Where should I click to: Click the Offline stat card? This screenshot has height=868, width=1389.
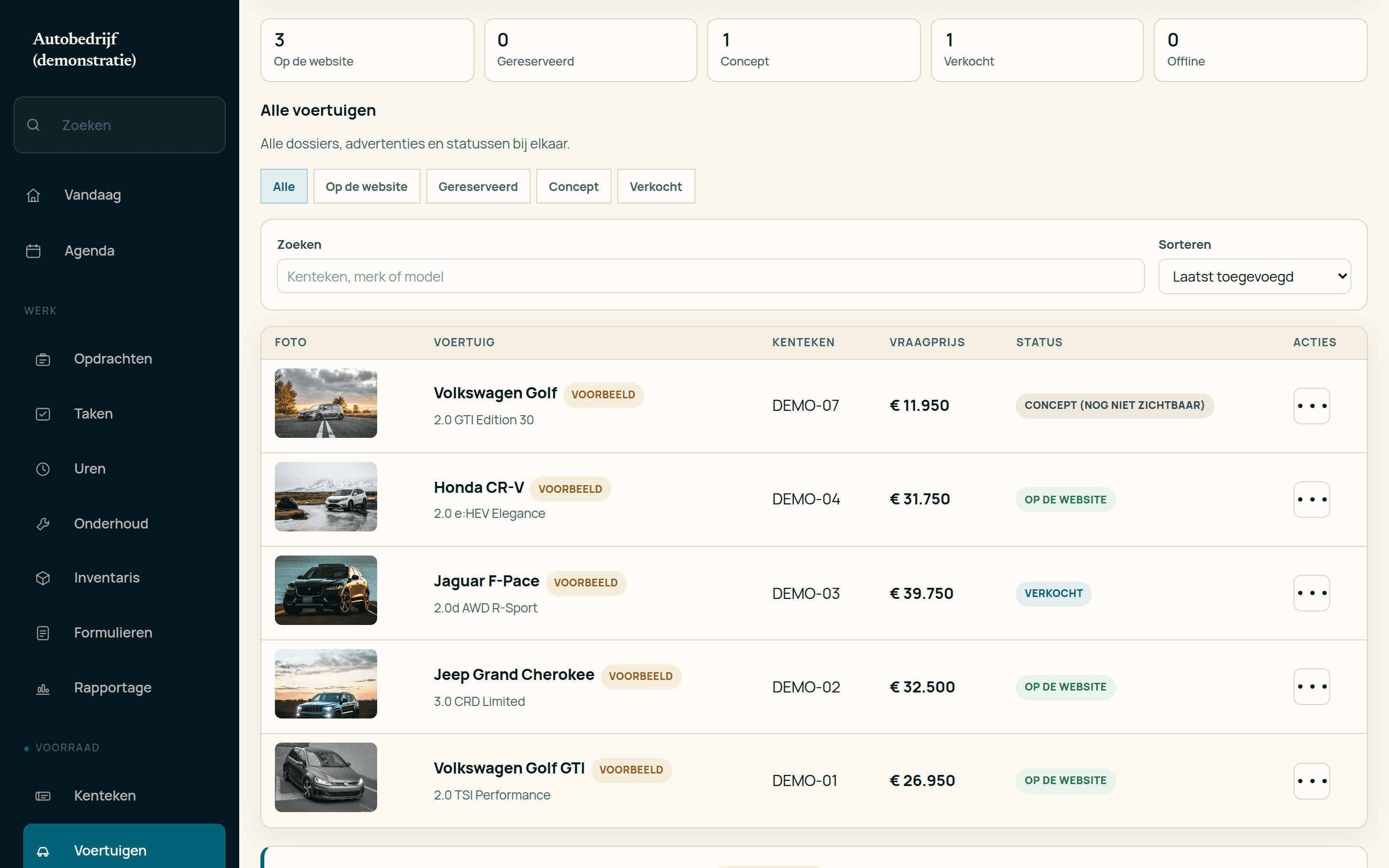click(1260, 50)
